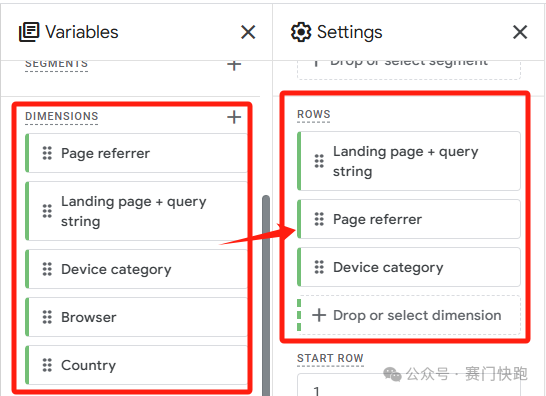Select Landing page + query string dimension
Image resolution: width=546 pixels, height=396 pixels.
click(137, 211)
